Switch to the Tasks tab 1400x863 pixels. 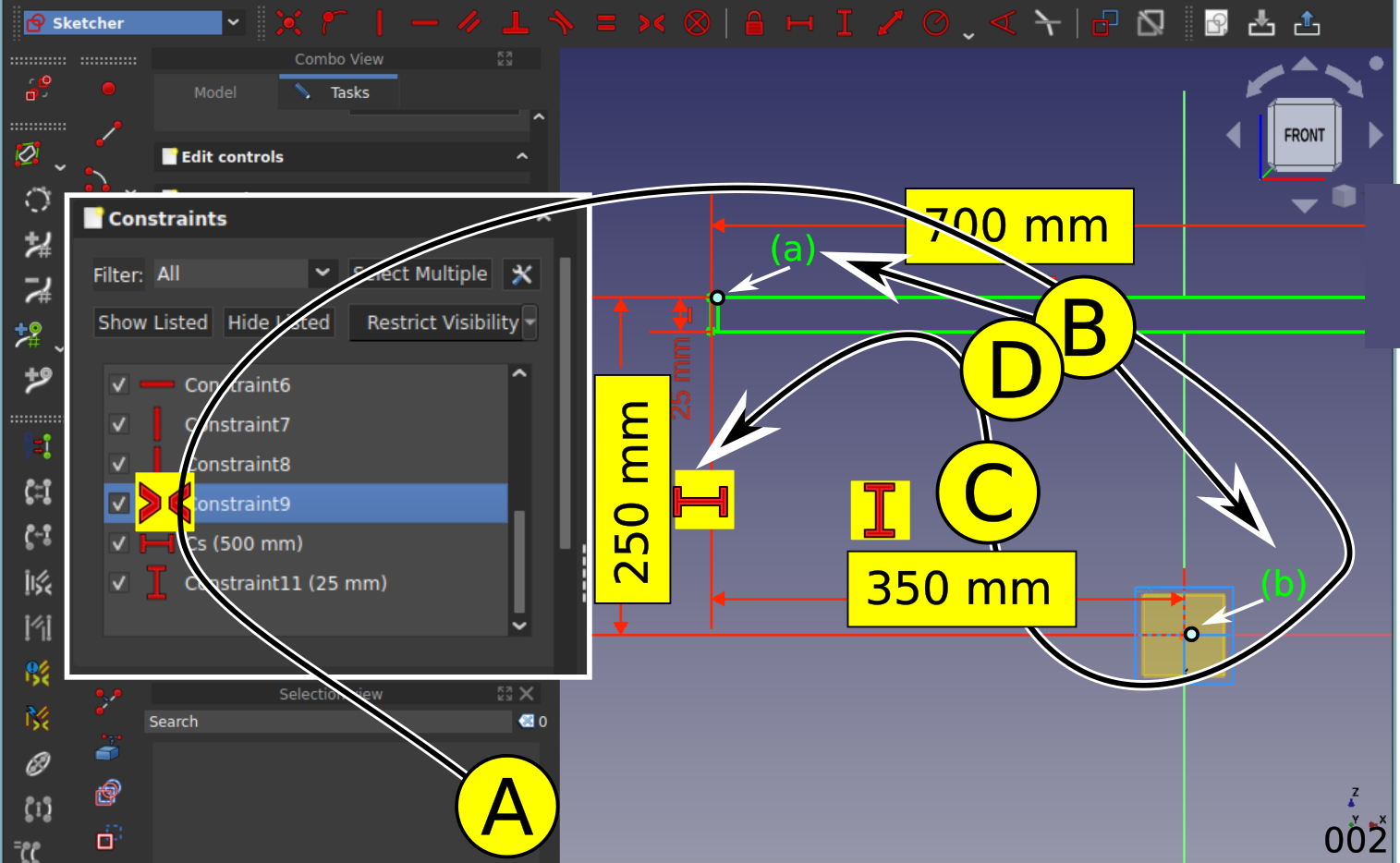click(338, 92)
